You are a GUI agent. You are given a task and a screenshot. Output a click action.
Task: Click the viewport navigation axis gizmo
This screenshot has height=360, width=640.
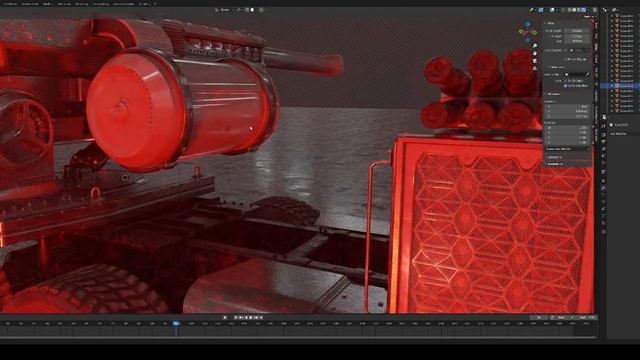click(x=528, y=31)
